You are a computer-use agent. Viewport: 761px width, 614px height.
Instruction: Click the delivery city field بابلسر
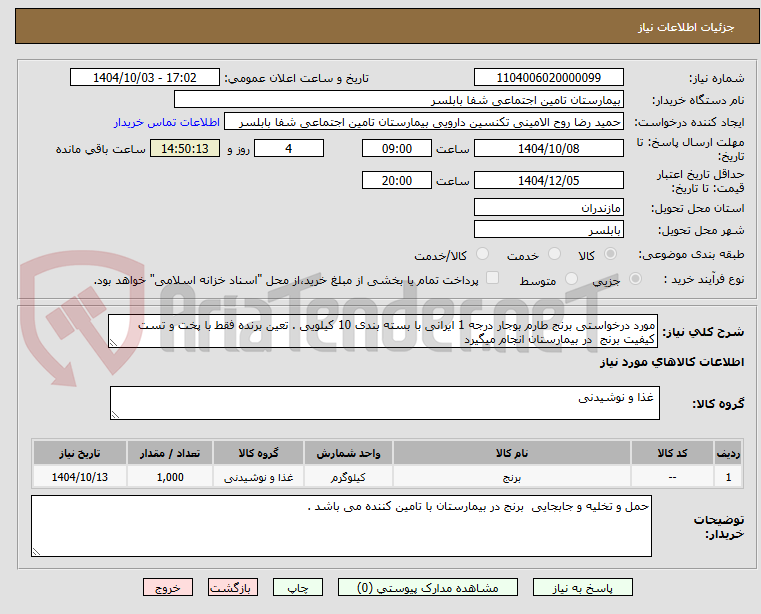coord(548,230)
